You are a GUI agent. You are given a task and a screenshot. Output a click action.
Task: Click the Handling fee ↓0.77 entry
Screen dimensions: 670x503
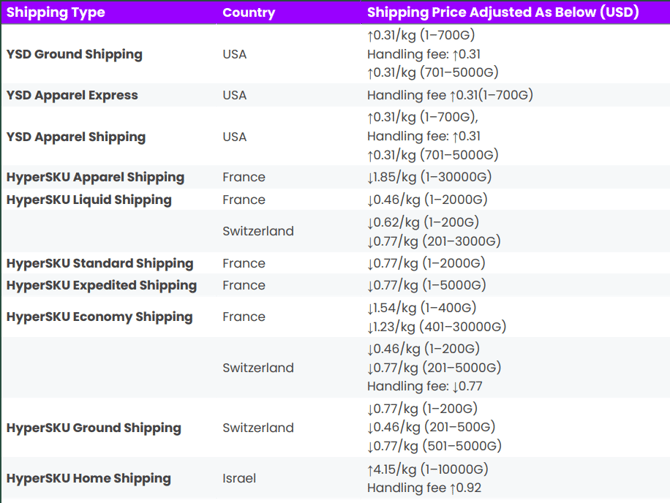(425, 386)
